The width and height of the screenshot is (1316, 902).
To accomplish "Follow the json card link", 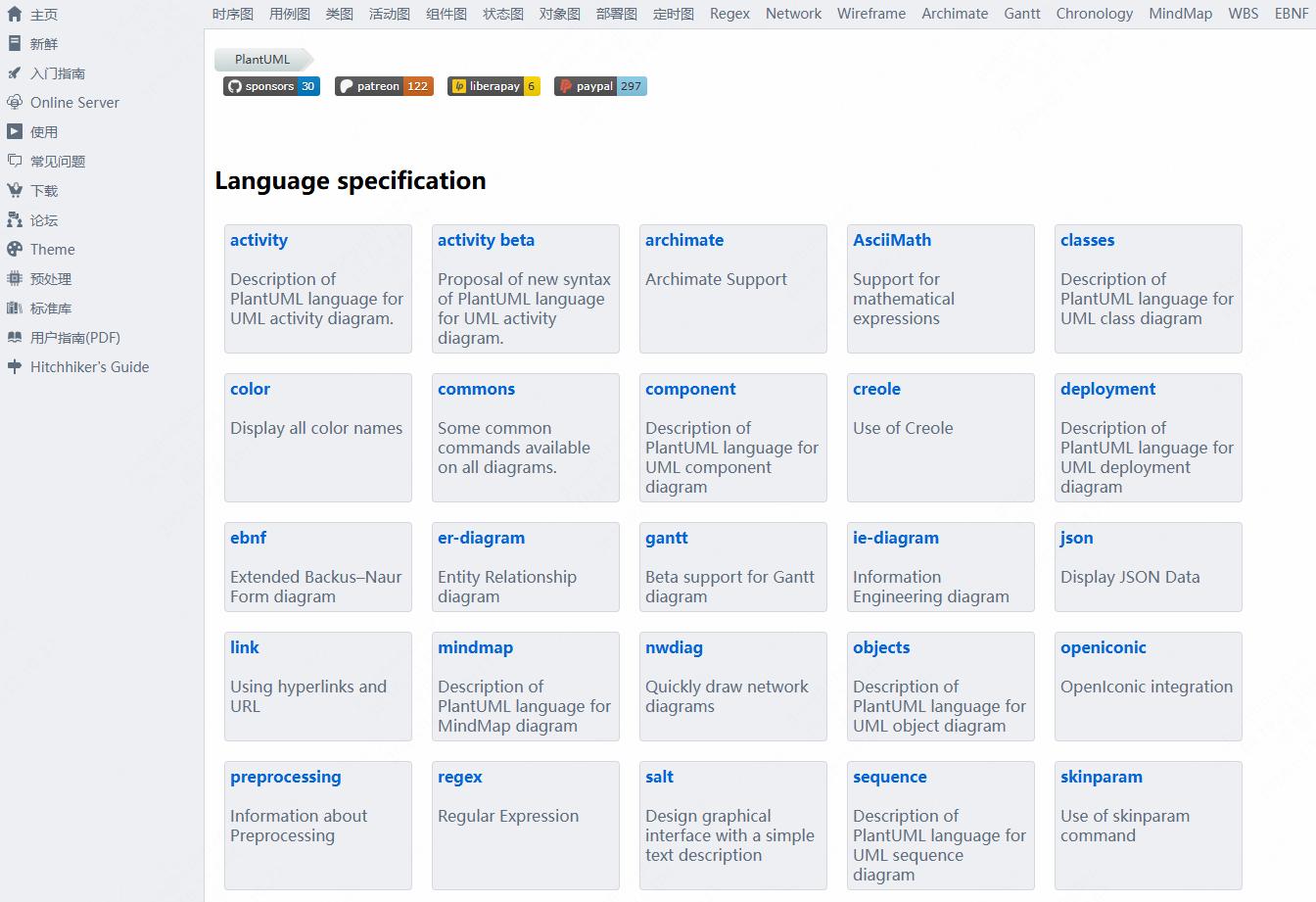I will (x=1076, y=538).
